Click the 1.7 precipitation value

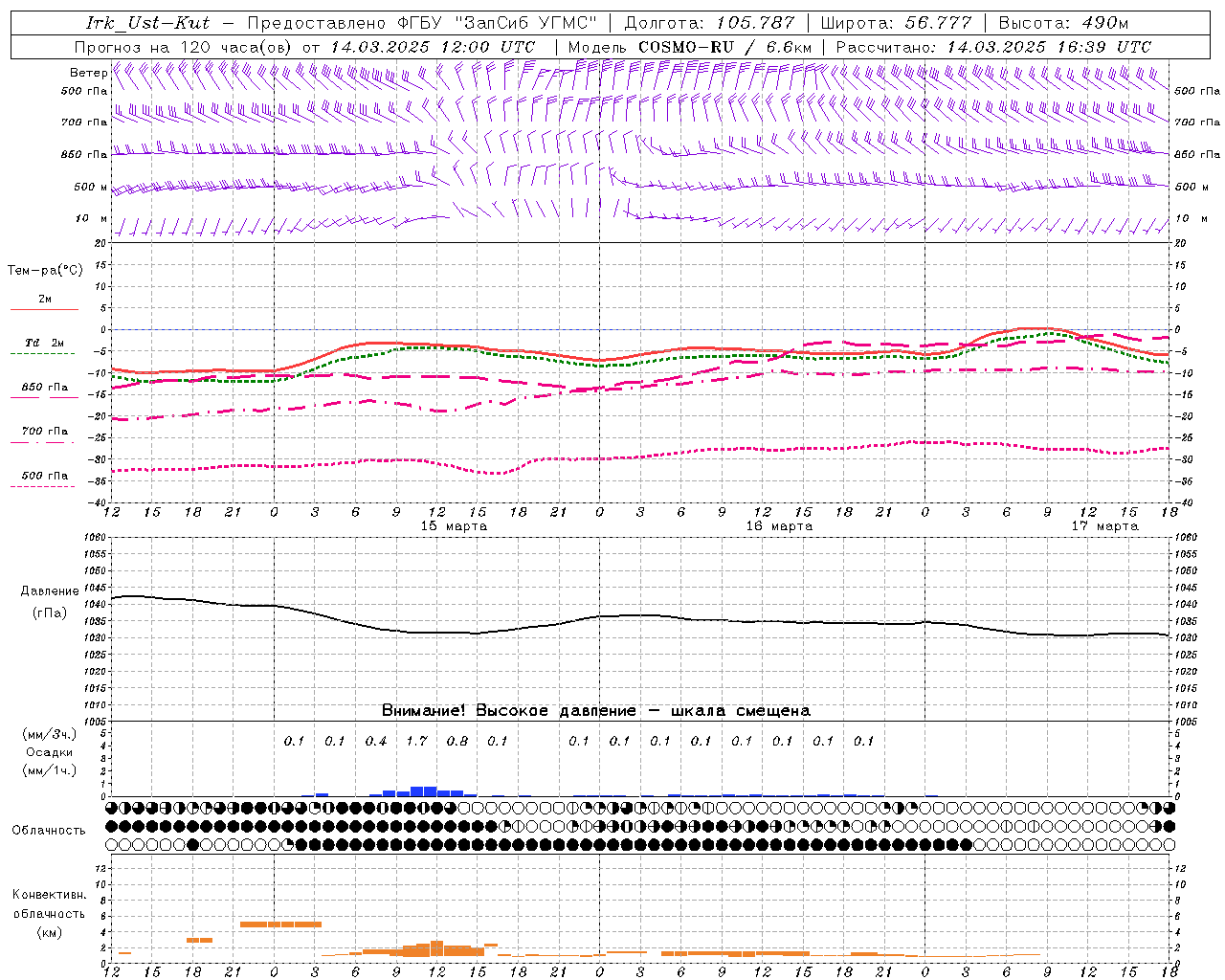(416, 741)
